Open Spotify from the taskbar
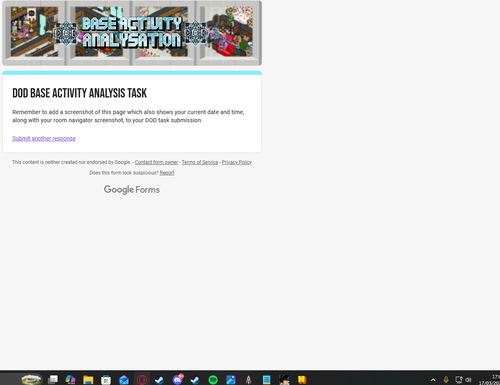Screen dimensions: 500x385 (213, 379)
